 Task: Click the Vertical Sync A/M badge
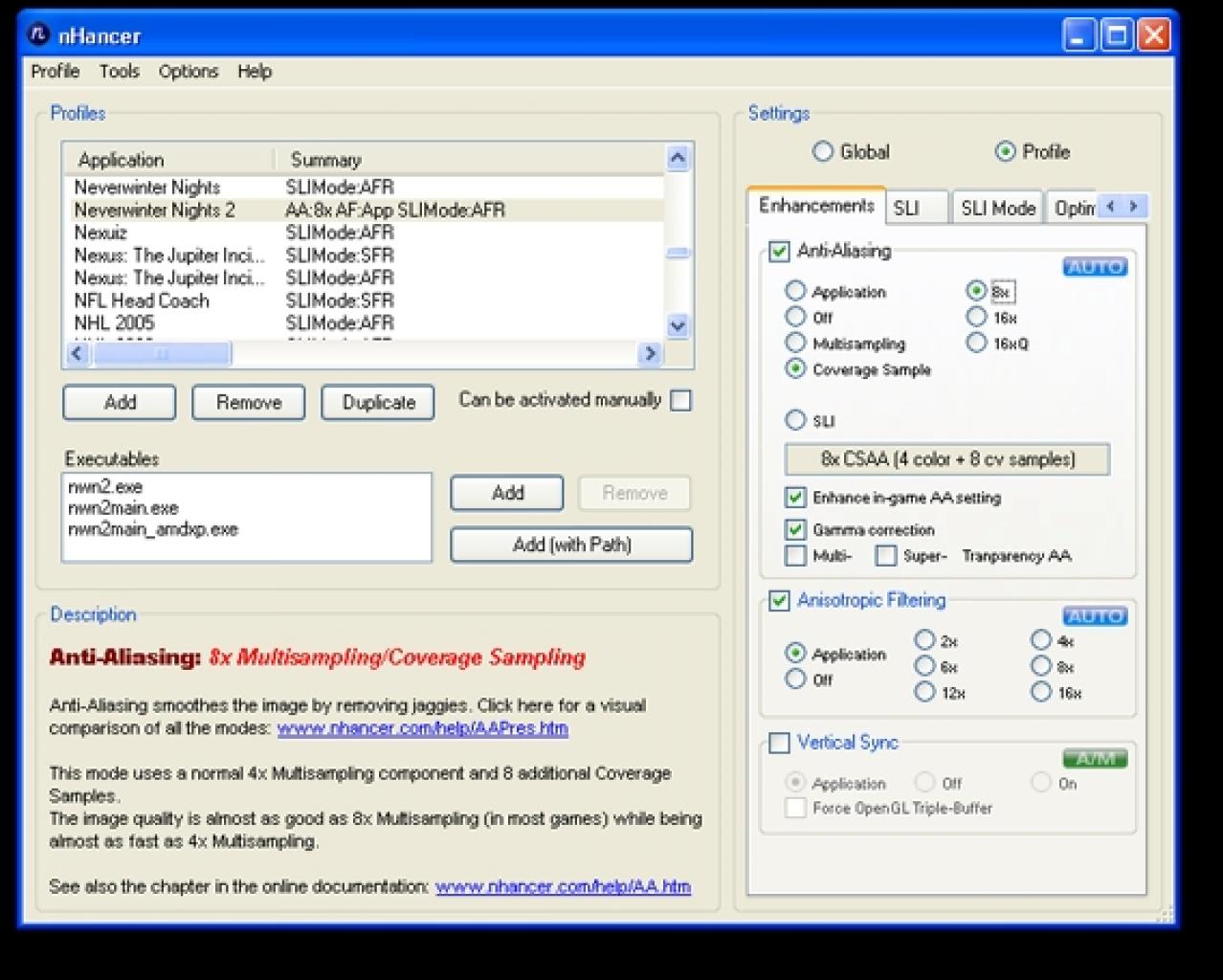pos(1095,759)
